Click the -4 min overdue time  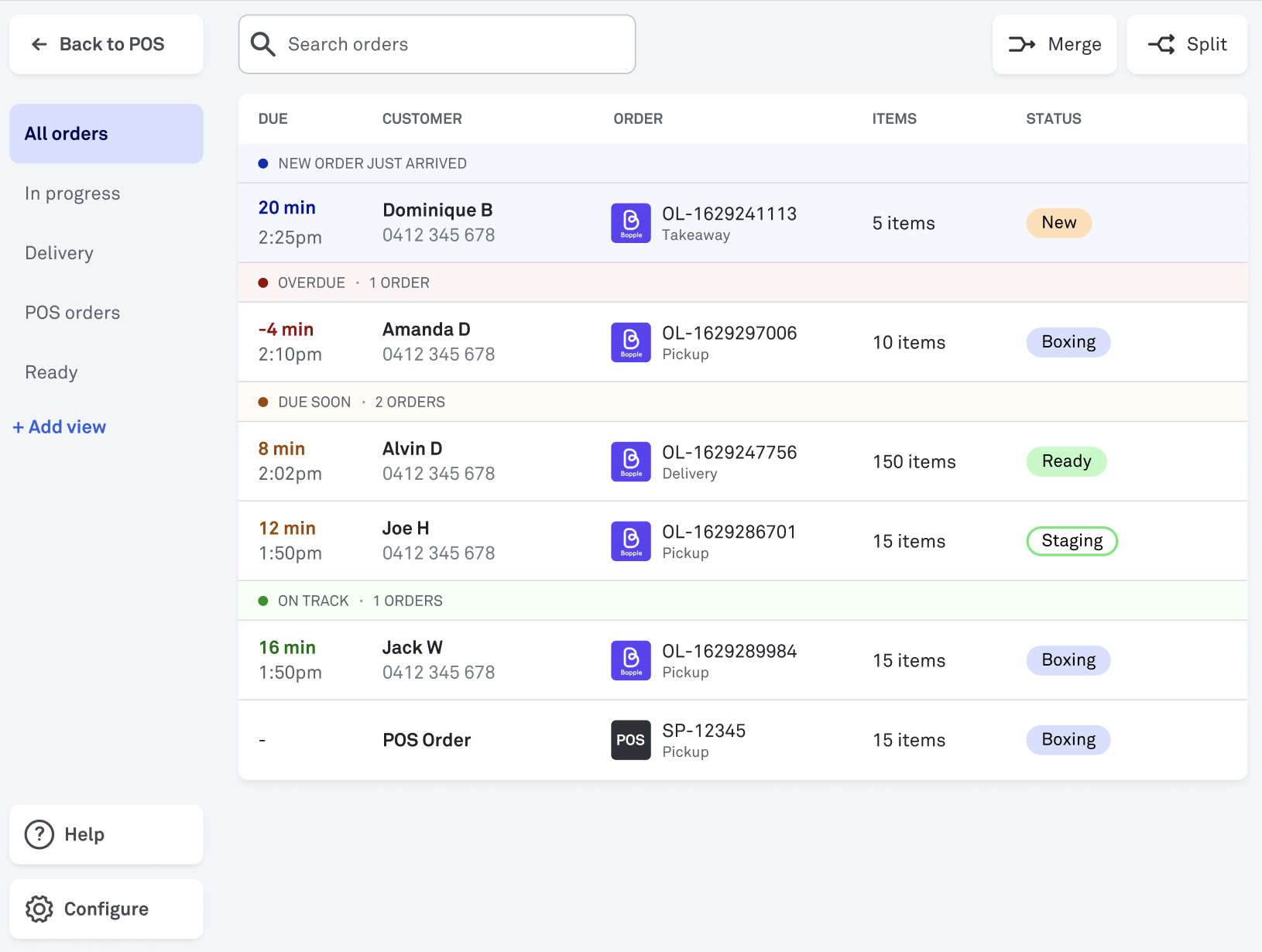point(286,330)
